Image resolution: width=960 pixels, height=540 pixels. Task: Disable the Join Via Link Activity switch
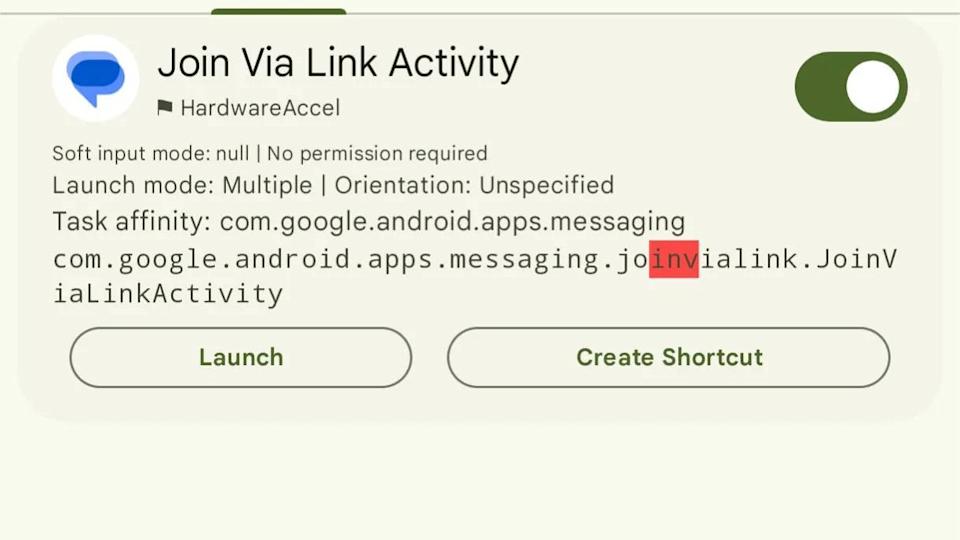(850, 86)
